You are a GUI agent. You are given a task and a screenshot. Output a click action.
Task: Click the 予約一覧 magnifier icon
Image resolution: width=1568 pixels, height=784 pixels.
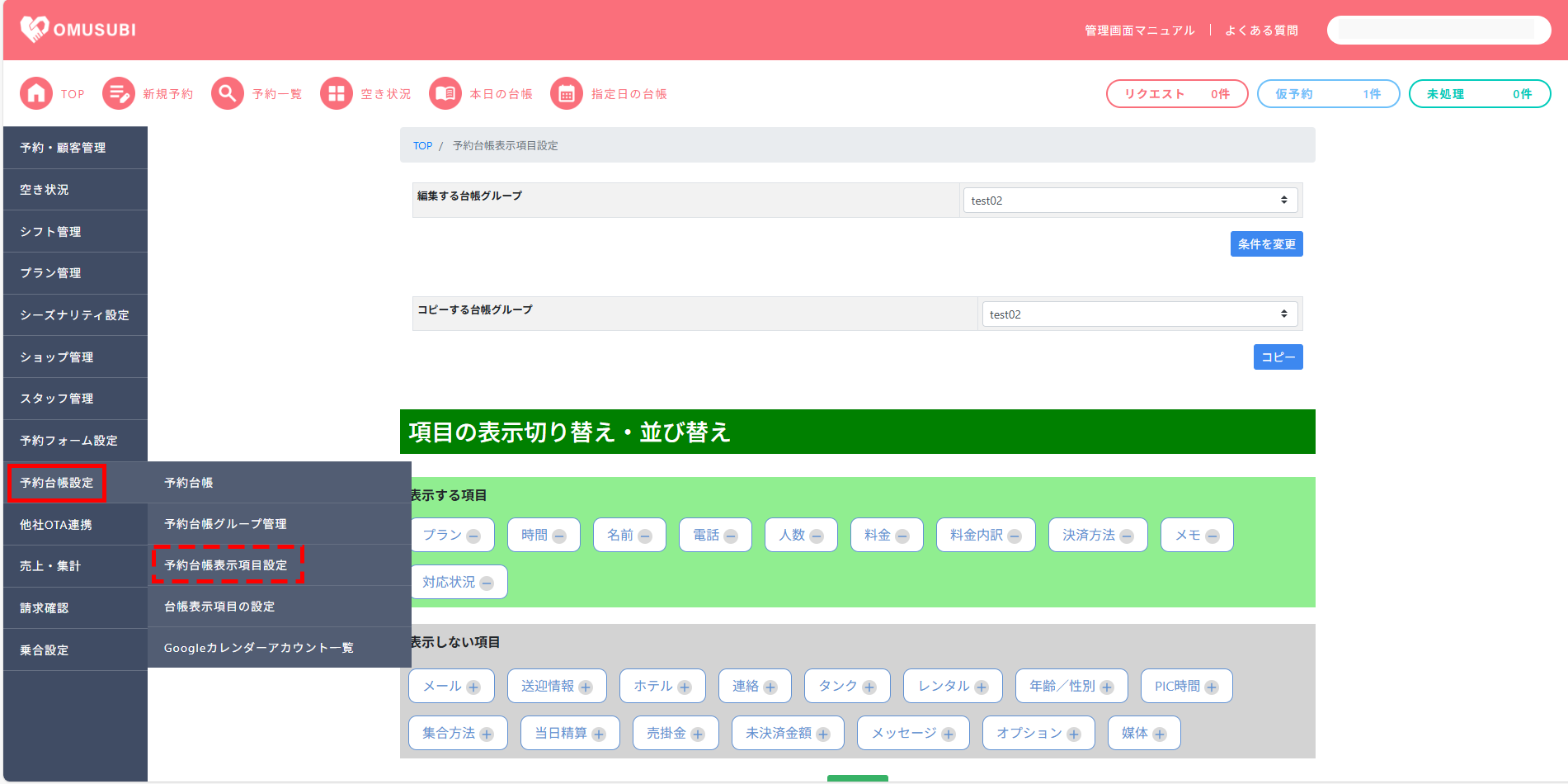pos(227,94)
